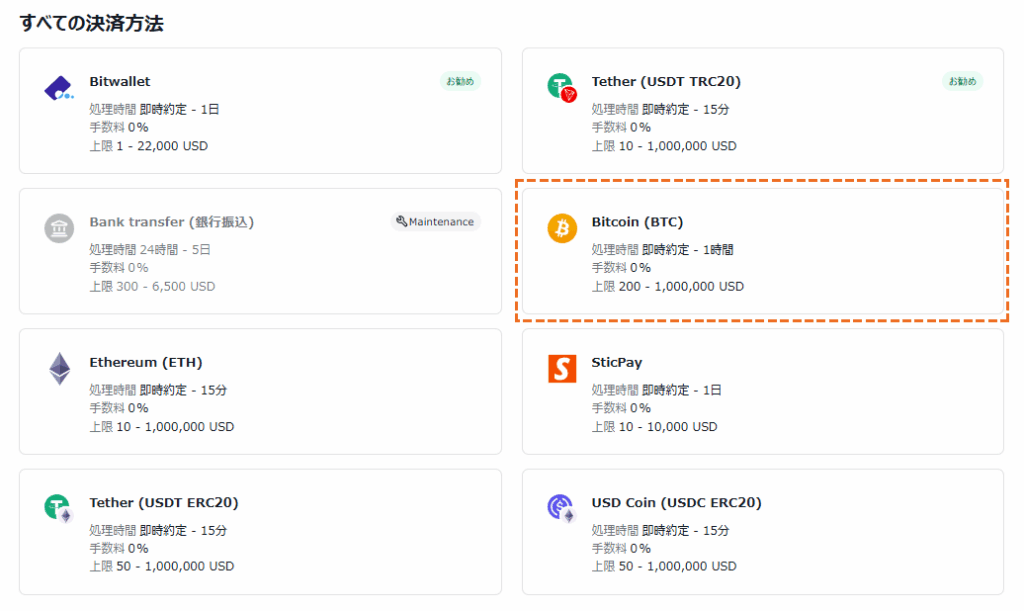Click Tether ERC20 limit 50 - 1,000,000 USD

pyautogui.click(x=175, y=567)
